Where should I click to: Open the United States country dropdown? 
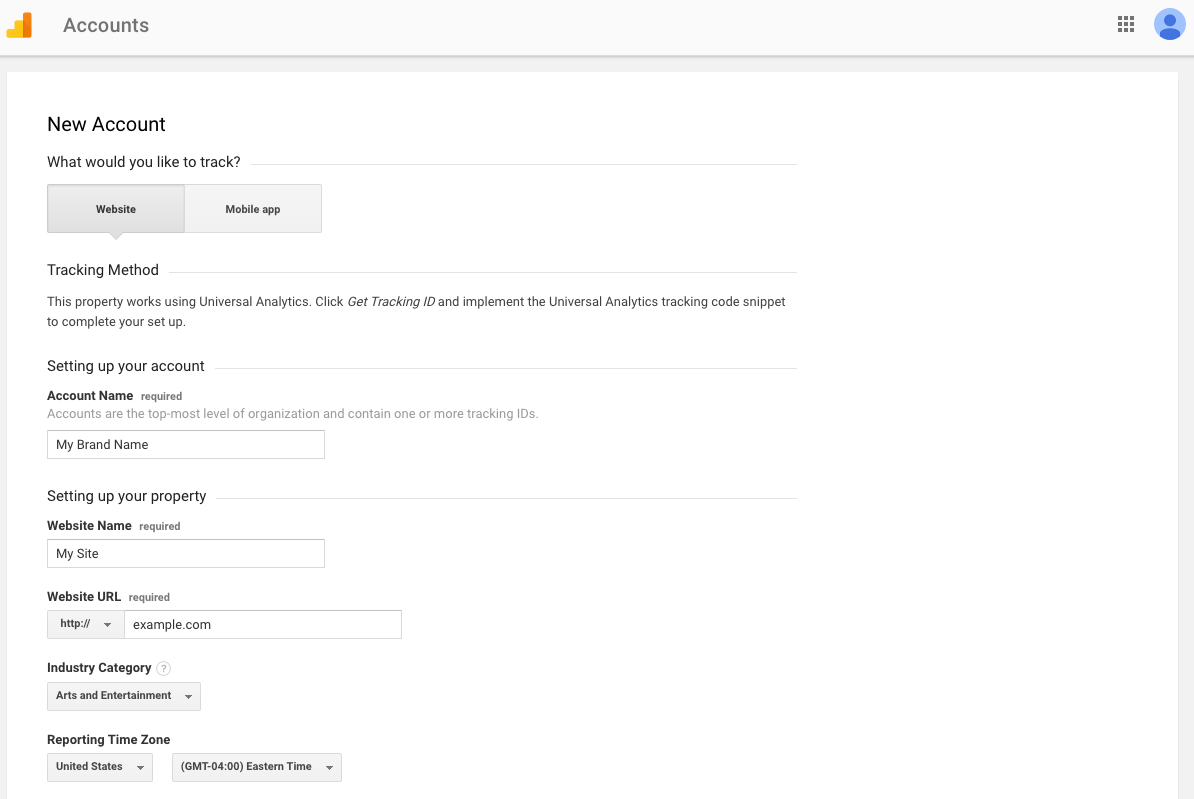pos(100,767)
